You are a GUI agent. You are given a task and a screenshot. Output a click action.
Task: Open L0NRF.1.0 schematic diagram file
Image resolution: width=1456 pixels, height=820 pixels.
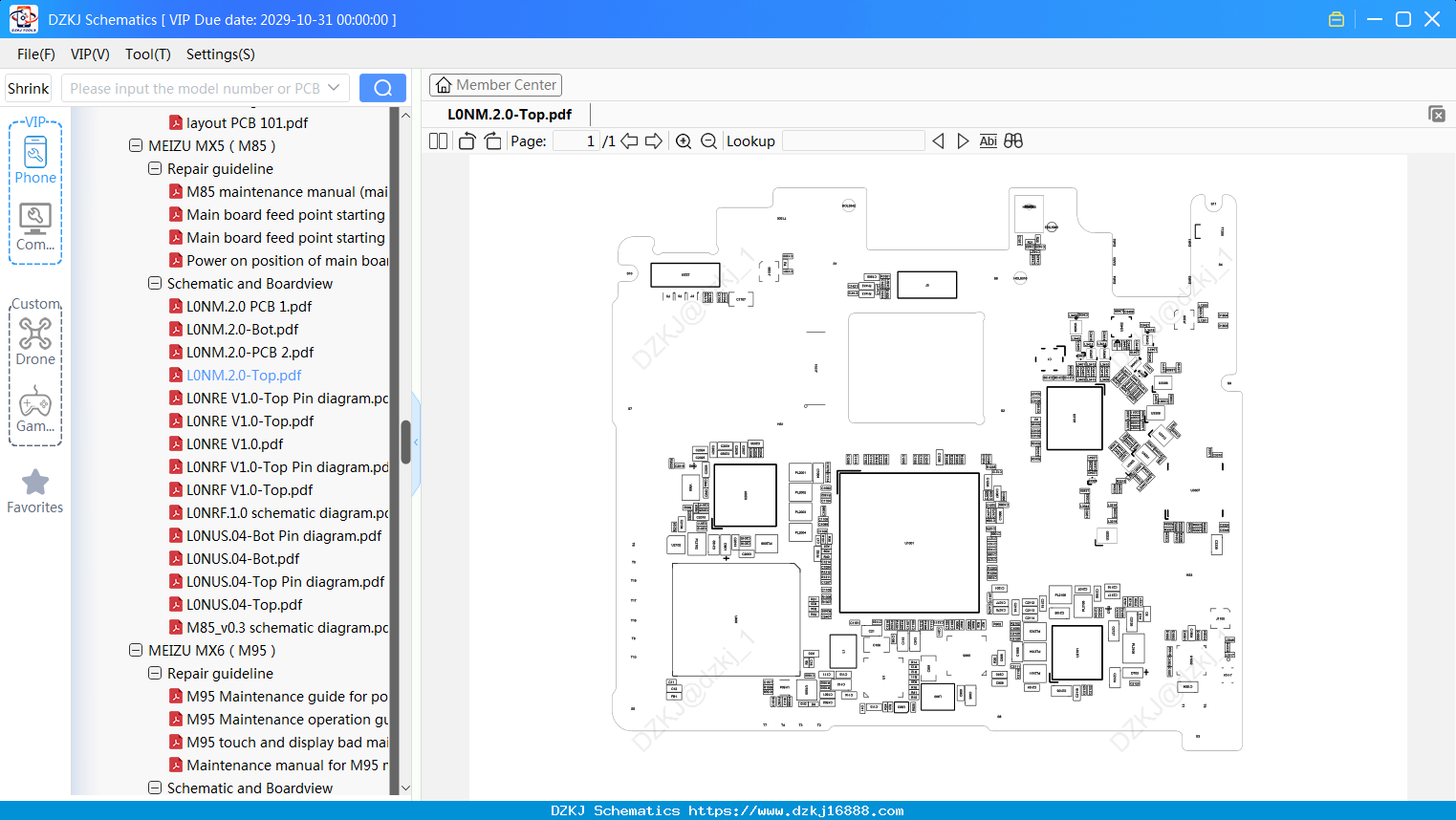278,513
